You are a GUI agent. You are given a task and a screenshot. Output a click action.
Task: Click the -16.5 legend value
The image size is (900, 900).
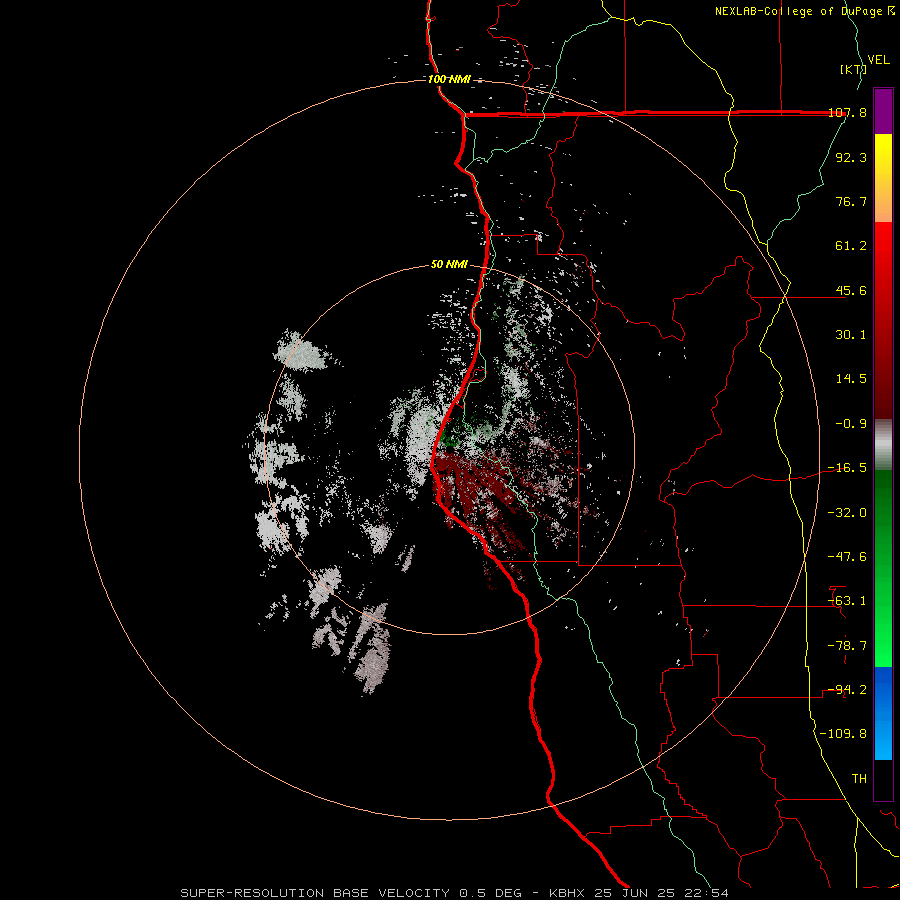tap(847, 468)
